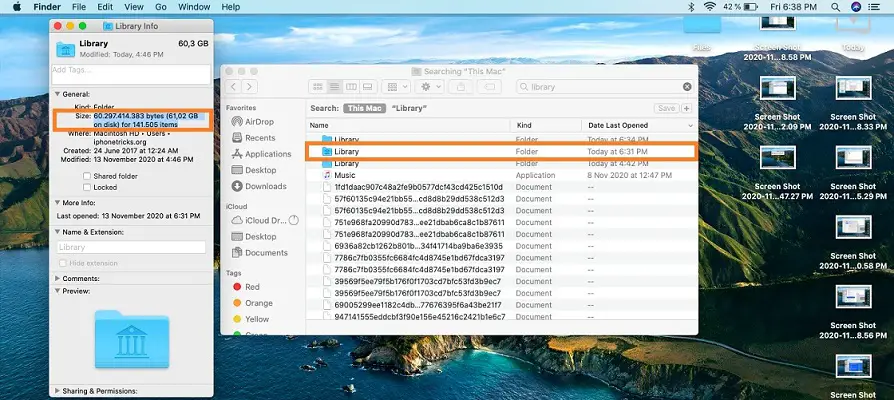Open the Downloads sidebar folder
Screen dimensions: 894x400
click(265, 186)
